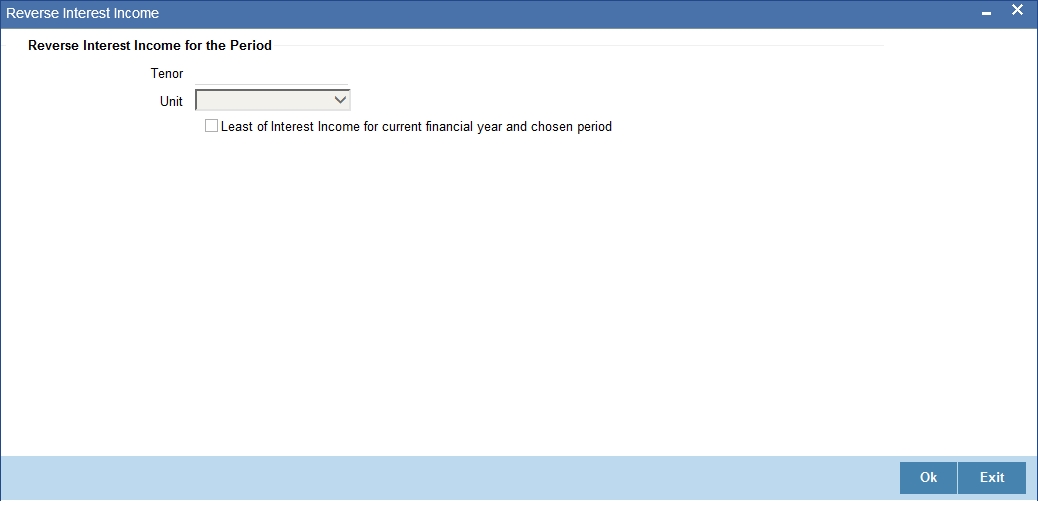The image size is (1038, 508).
Task: Click the Reverse Interest Income title bar text
Action: pyautogui.click(x=83, y=13)
